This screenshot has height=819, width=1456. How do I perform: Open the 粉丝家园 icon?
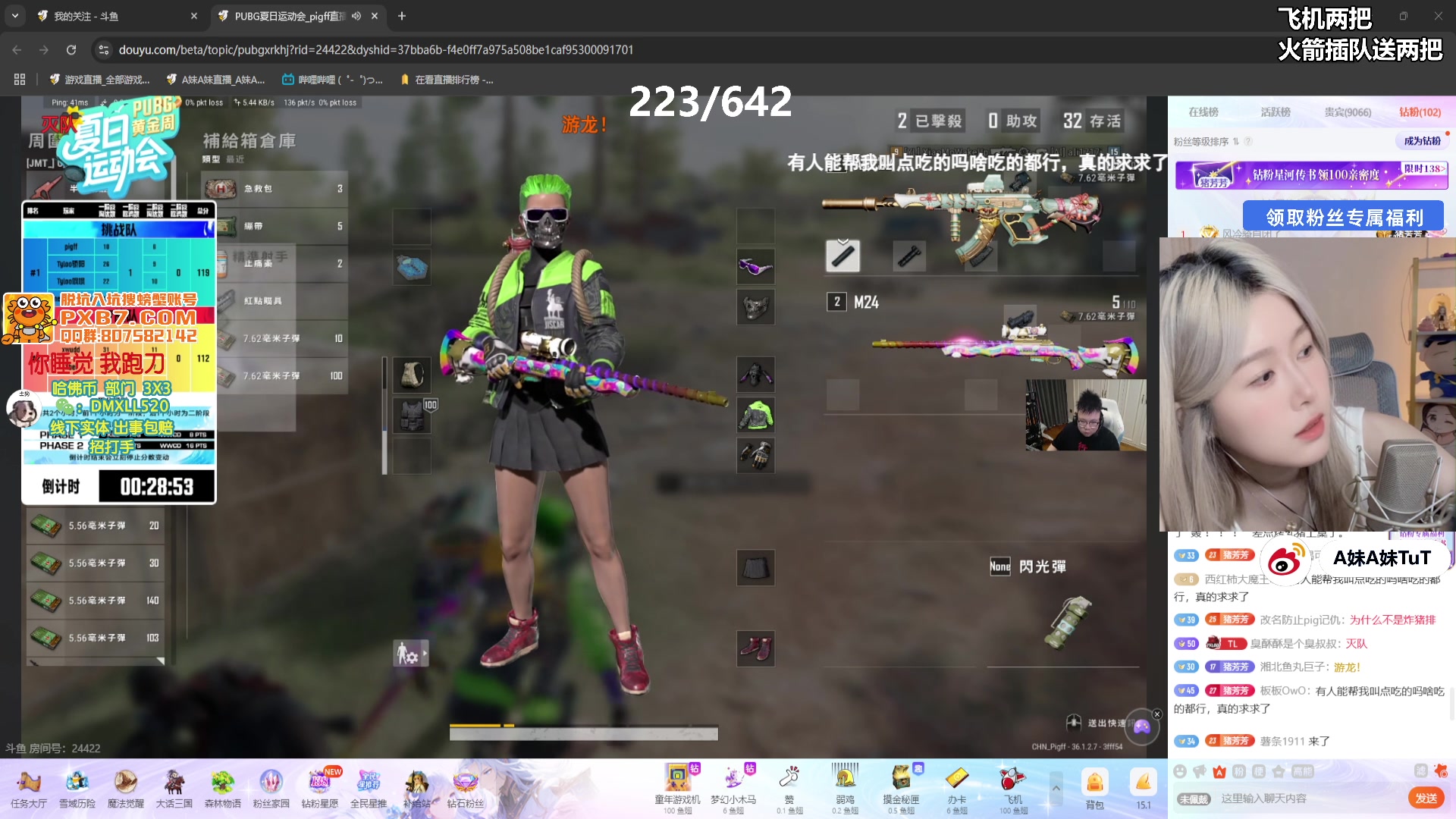(271, 788)
